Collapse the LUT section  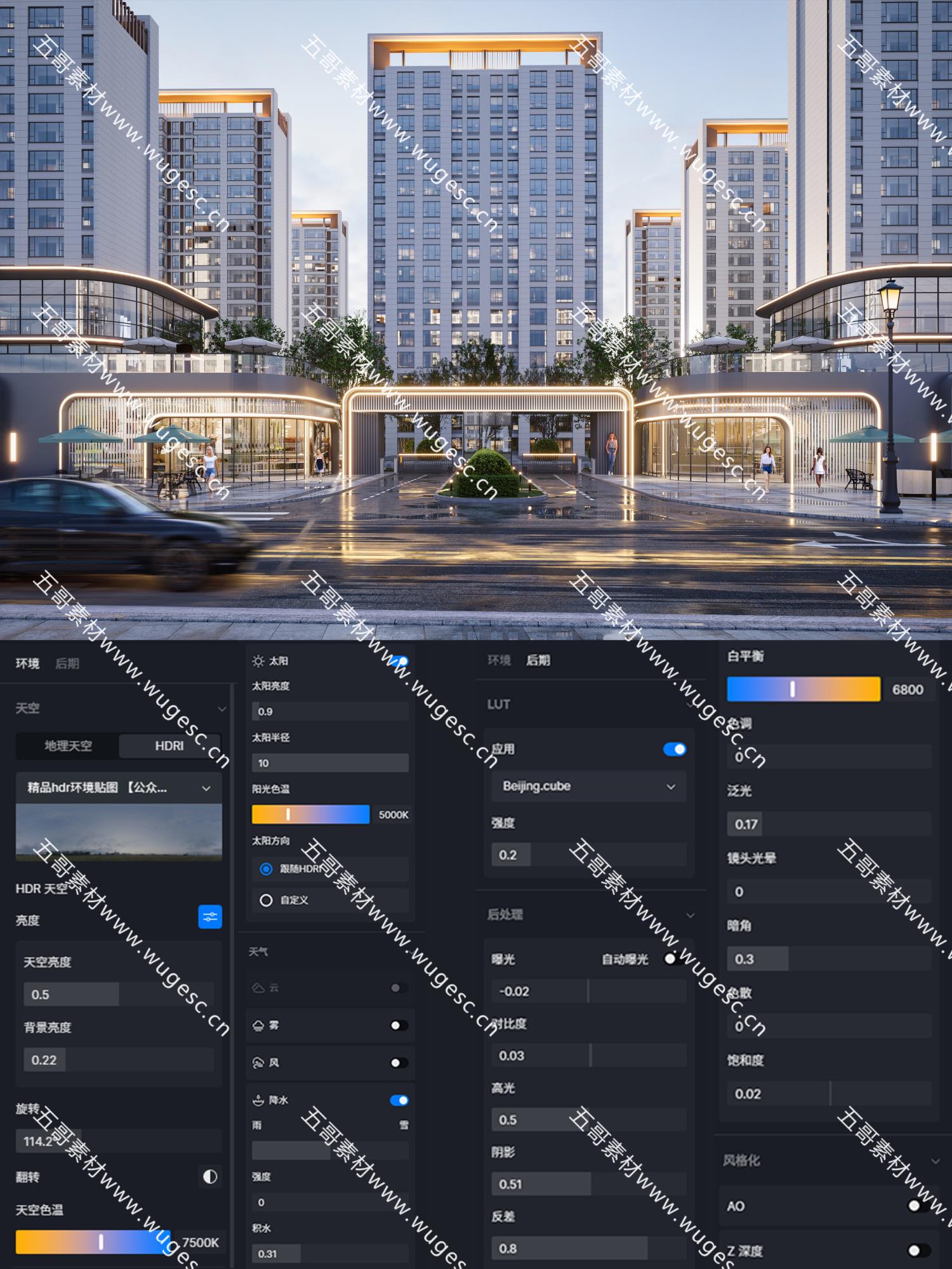[689, 705]
